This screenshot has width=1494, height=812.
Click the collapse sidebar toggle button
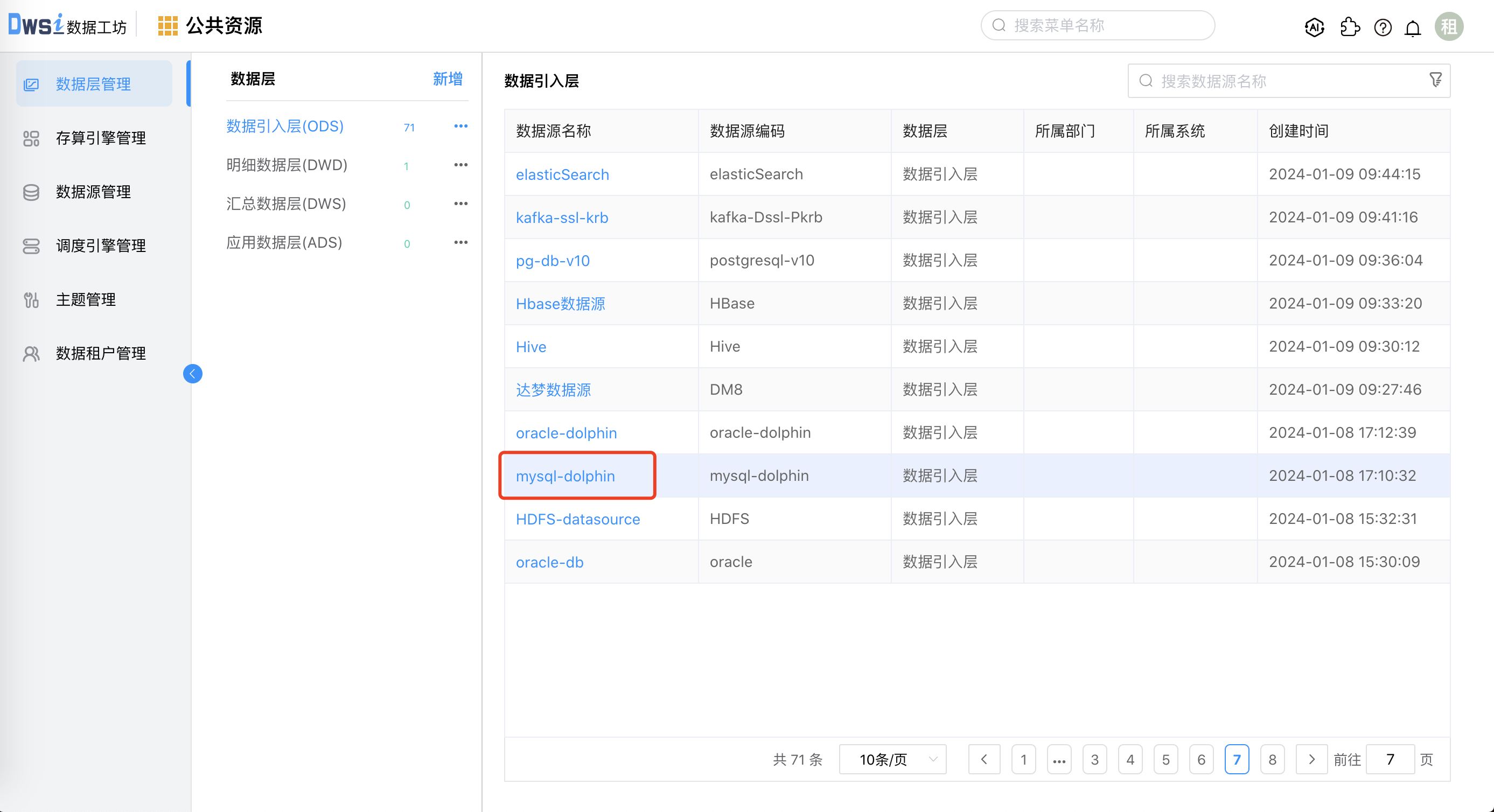click(x=192, y=374)
